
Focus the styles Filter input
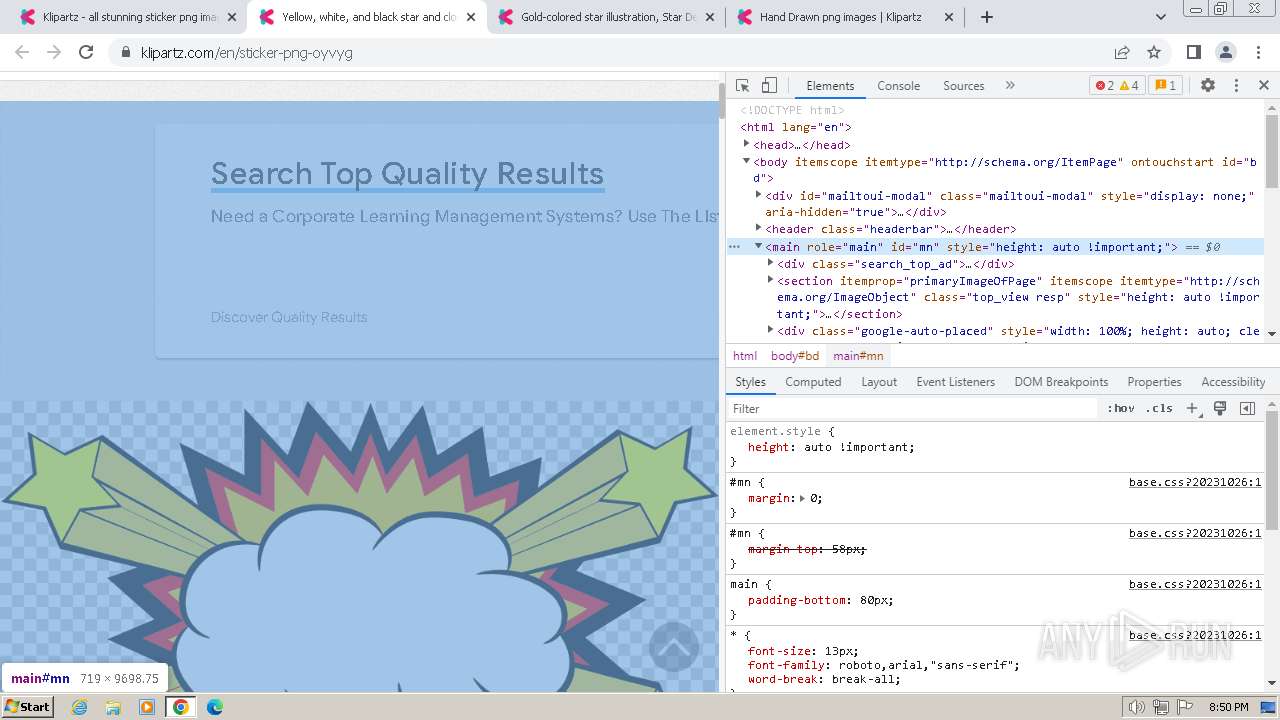(913, 408)
